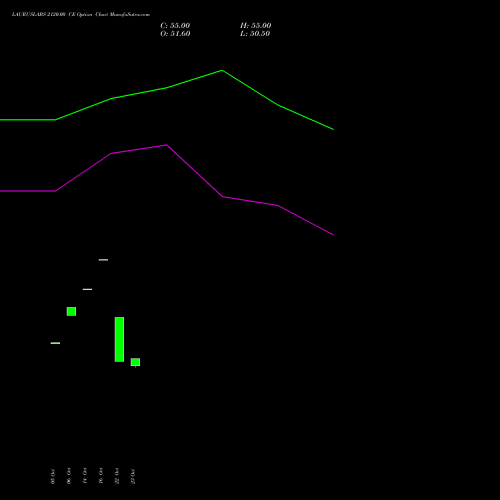
Task: Click the first date label on the axis
Action: [53, 476]
